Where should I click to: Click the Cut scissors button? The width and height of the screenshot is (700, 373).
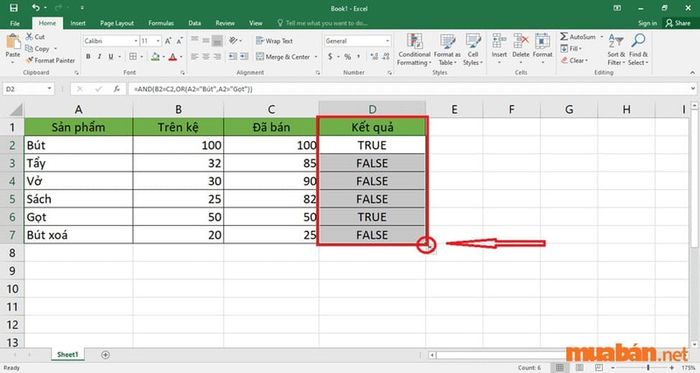click(x=35, y=37)
